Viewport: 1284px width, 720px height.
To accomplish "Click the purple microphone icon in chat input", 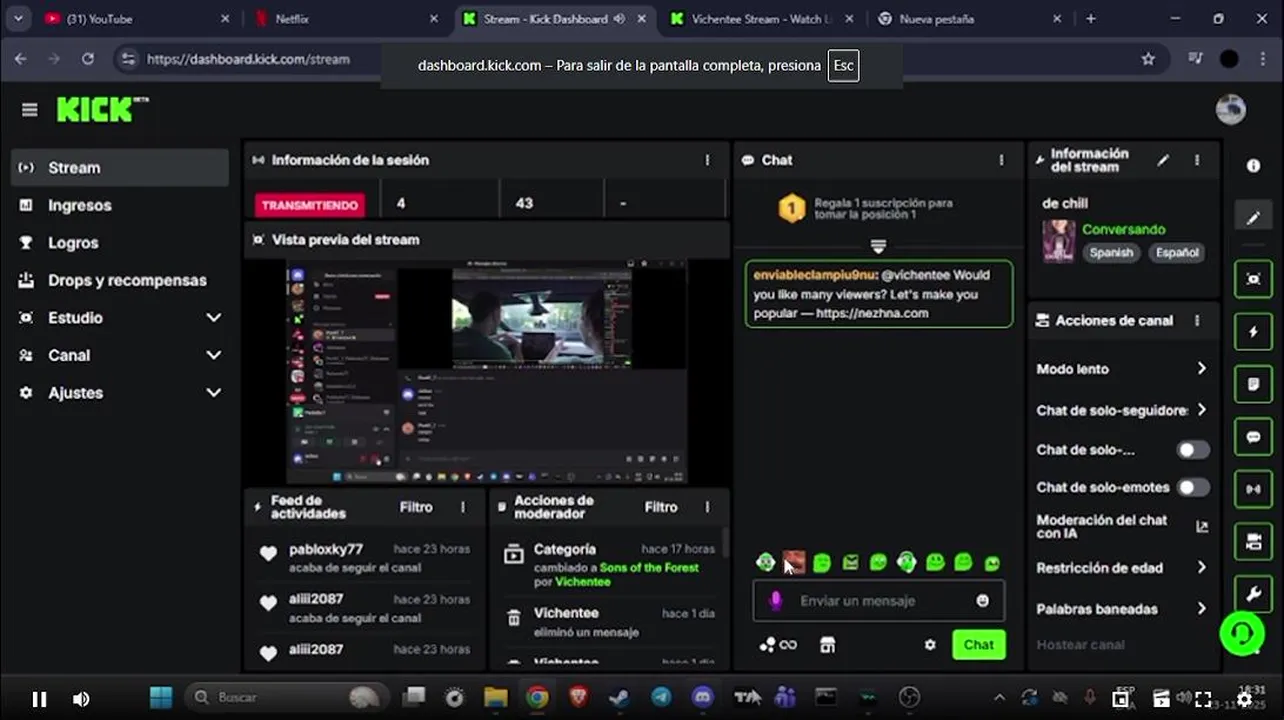I will tap(775, 601).
